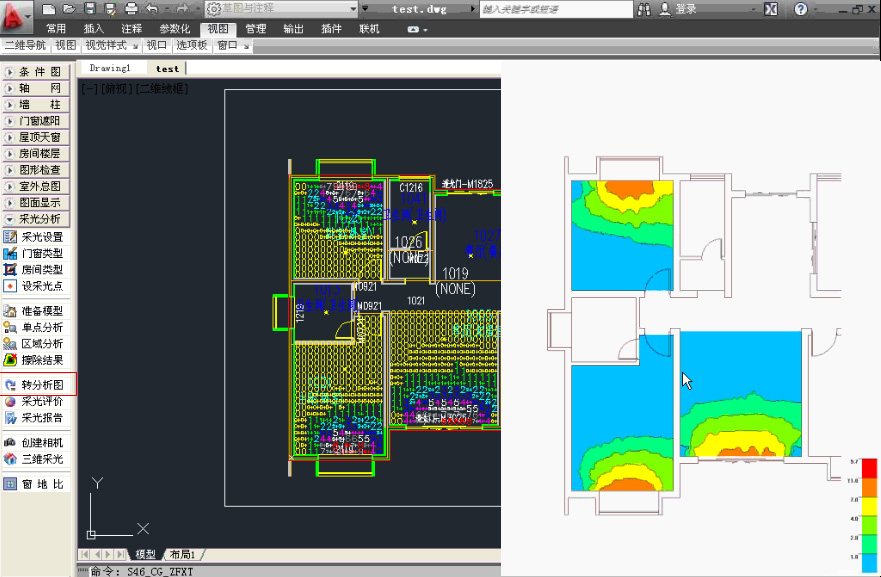Viewport: 881px width, 577px height.
Task: Switch to the 布局1 layout tab
Action: pyautogui.click(x=183, y=554)
